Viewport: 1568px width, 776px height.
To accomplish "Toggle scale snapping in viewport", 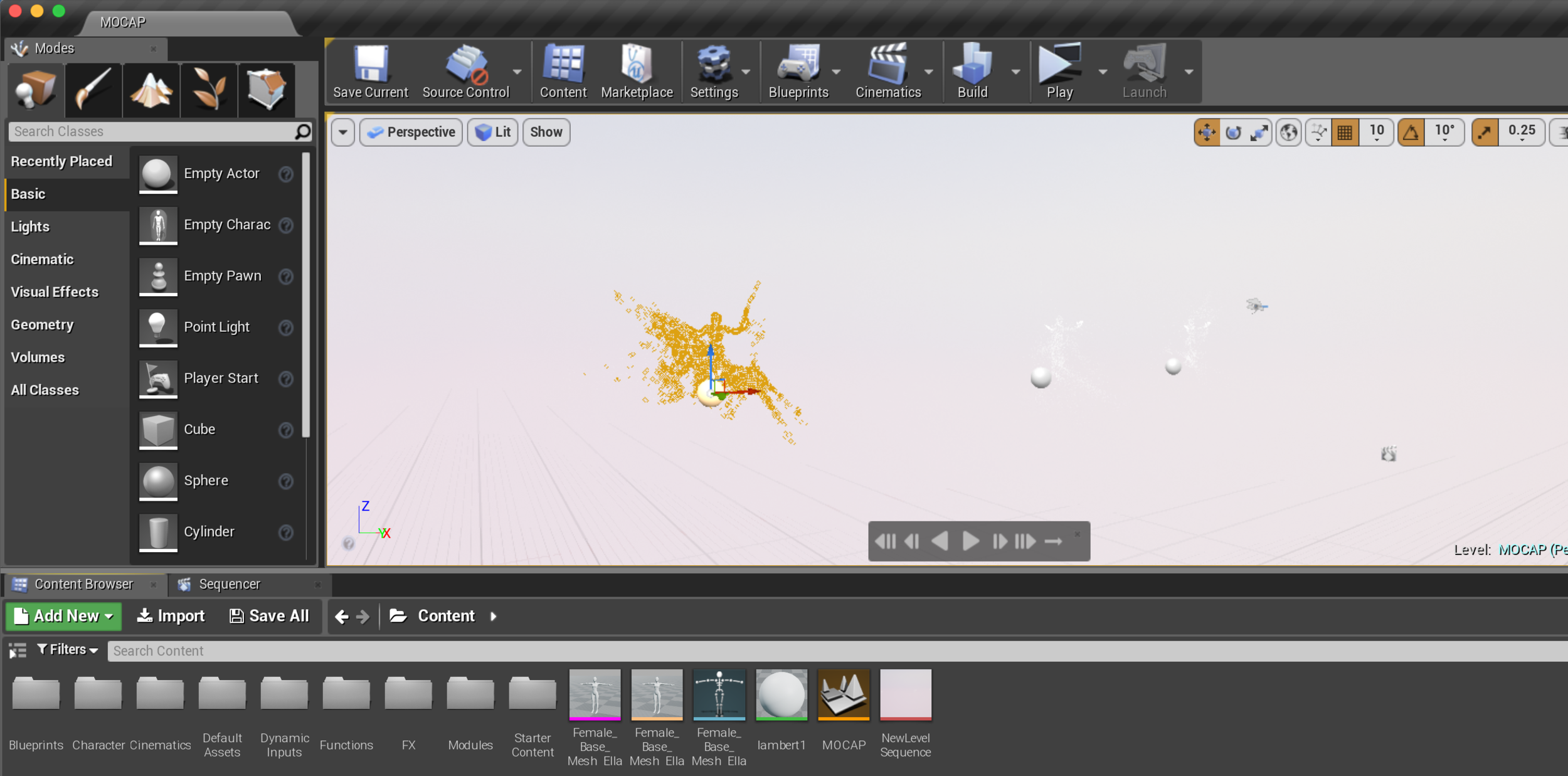I will point(1485,132).
